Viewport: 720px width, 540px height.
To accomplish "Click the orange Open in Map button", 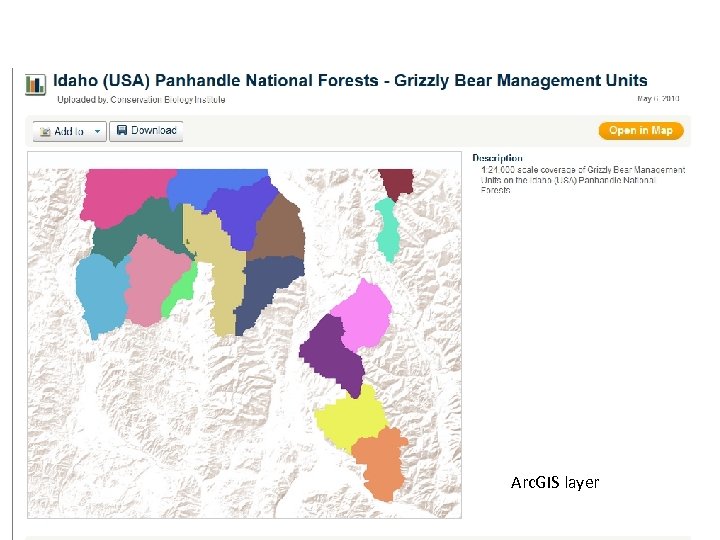I will pos(641,130).
